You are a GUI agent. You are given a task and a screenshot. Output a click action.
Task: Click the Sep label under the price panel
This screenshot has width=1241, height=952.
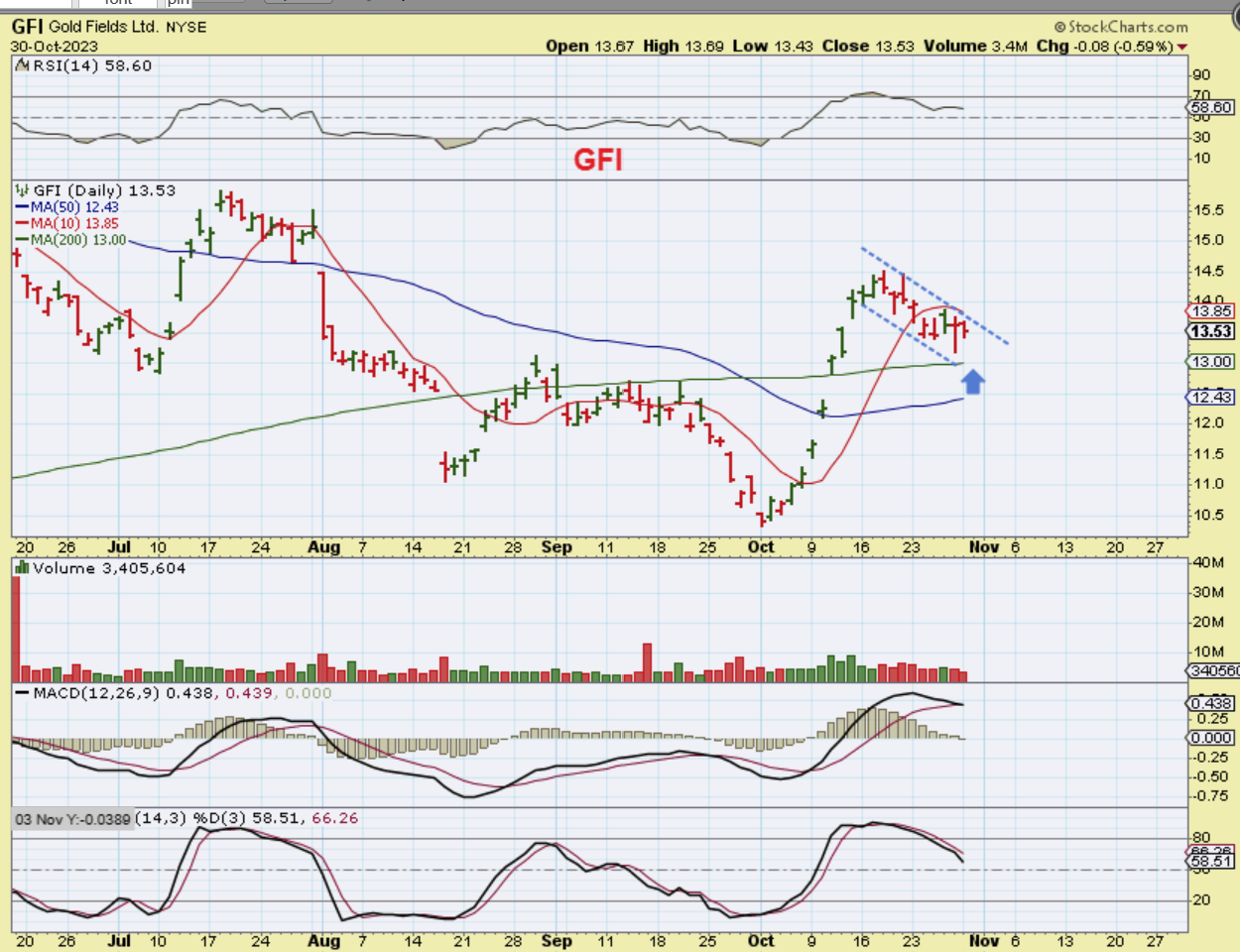557,547
